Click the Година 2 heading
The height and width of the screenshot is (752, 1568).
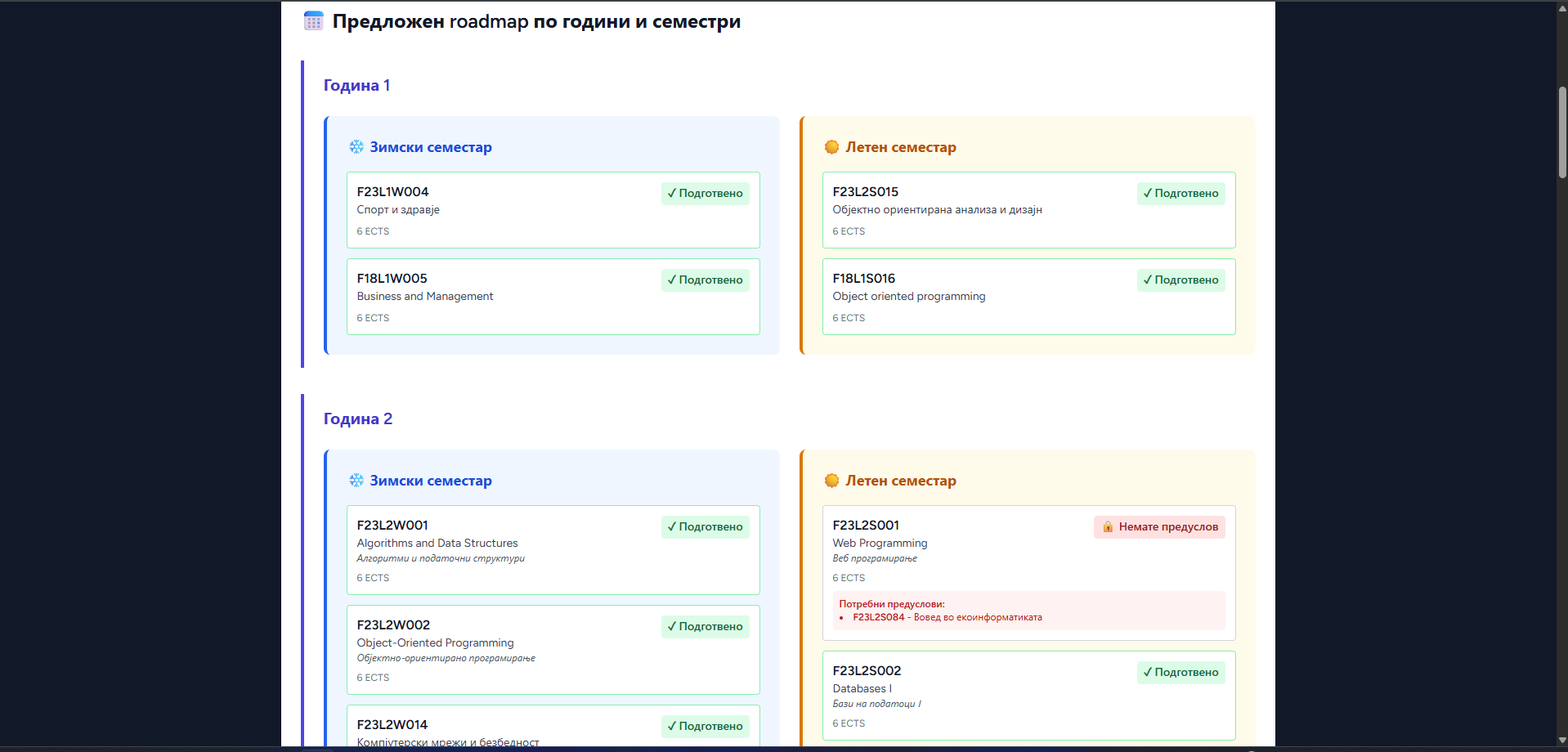coord(357,419)
